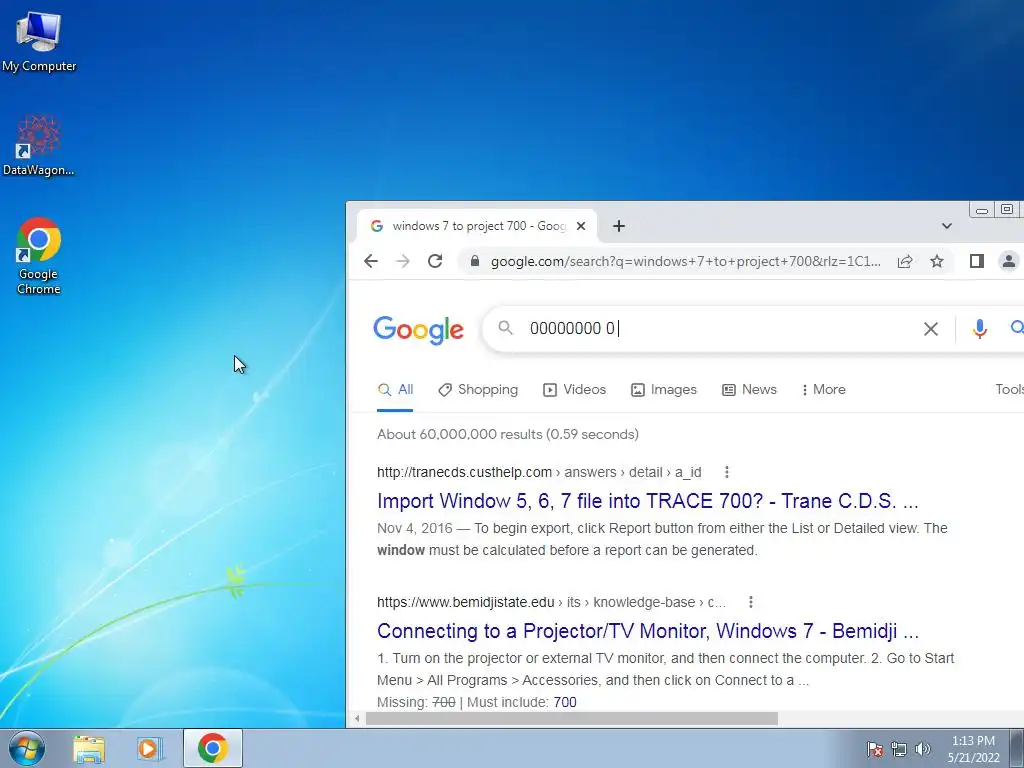This screenshot has height=768, width=1024.
Task: Click the horizontal scrollbar left arrow
Action: pyautogui.click(x=357, y=719)
